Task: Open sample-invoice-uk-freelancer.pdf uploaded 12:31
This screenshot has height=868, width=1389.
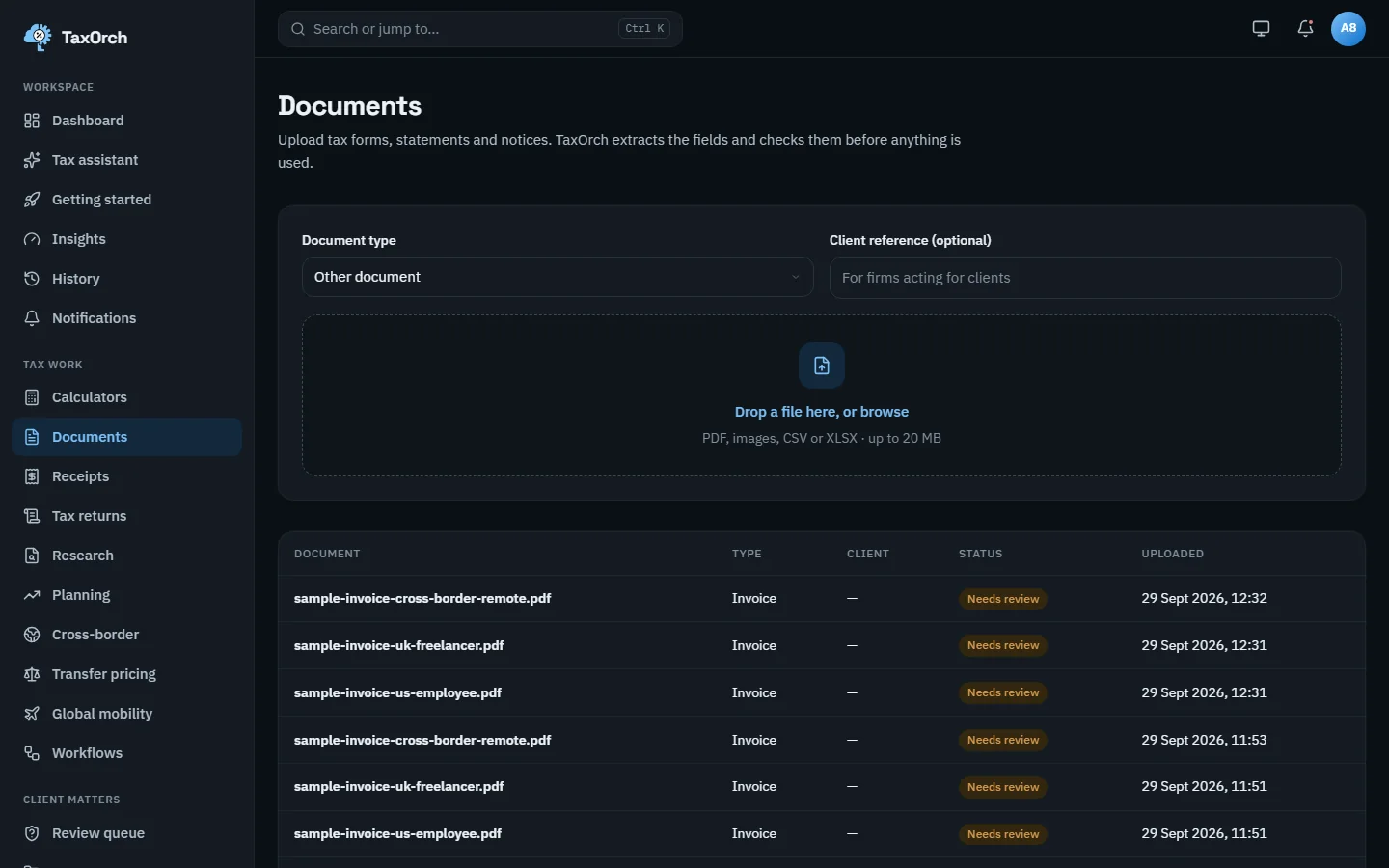Action: [398, 645]
